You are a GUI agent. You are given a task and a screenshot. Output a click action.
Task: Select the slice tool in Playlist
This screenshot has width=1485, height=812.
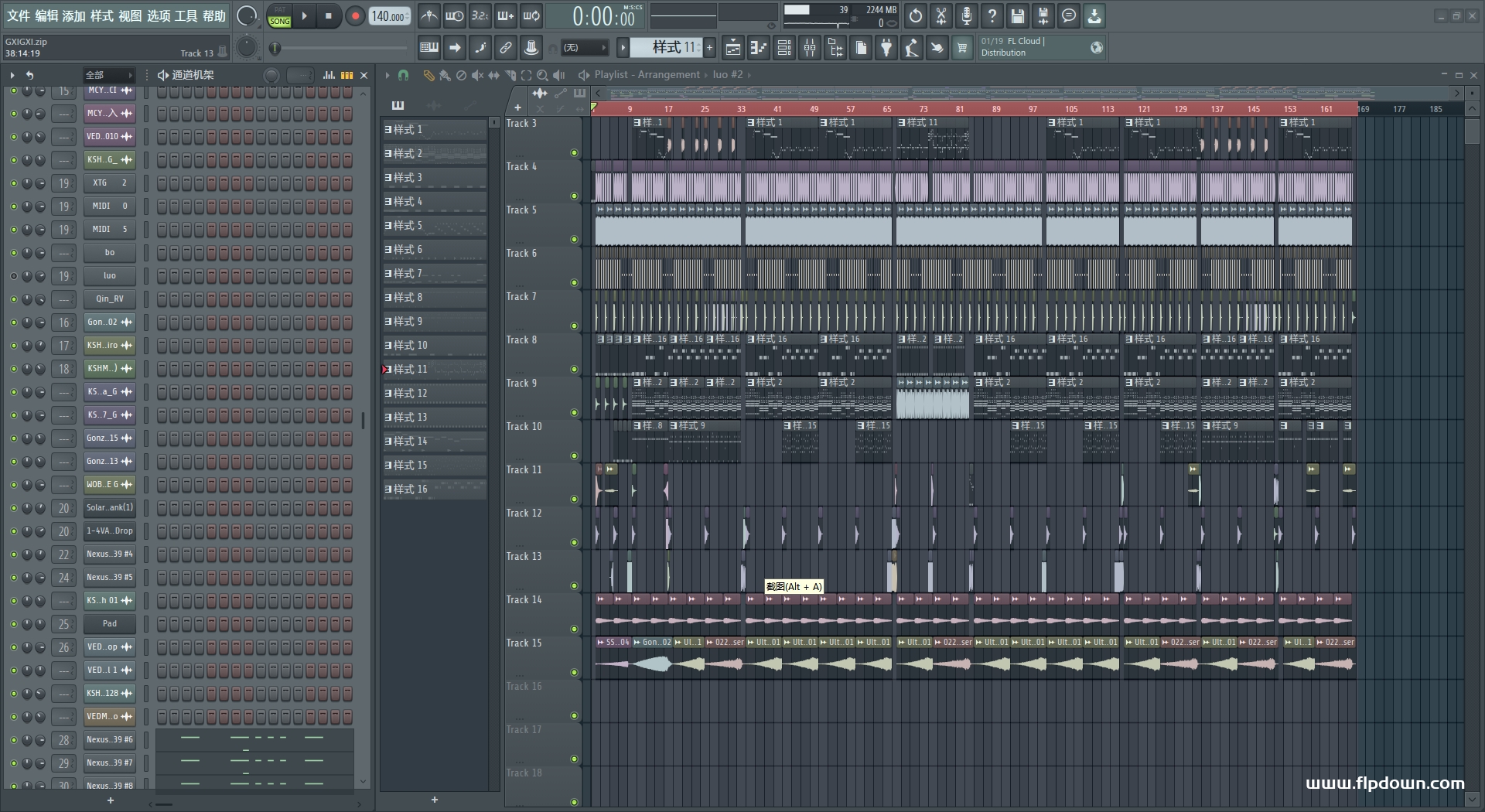click(x=510, y=75)
